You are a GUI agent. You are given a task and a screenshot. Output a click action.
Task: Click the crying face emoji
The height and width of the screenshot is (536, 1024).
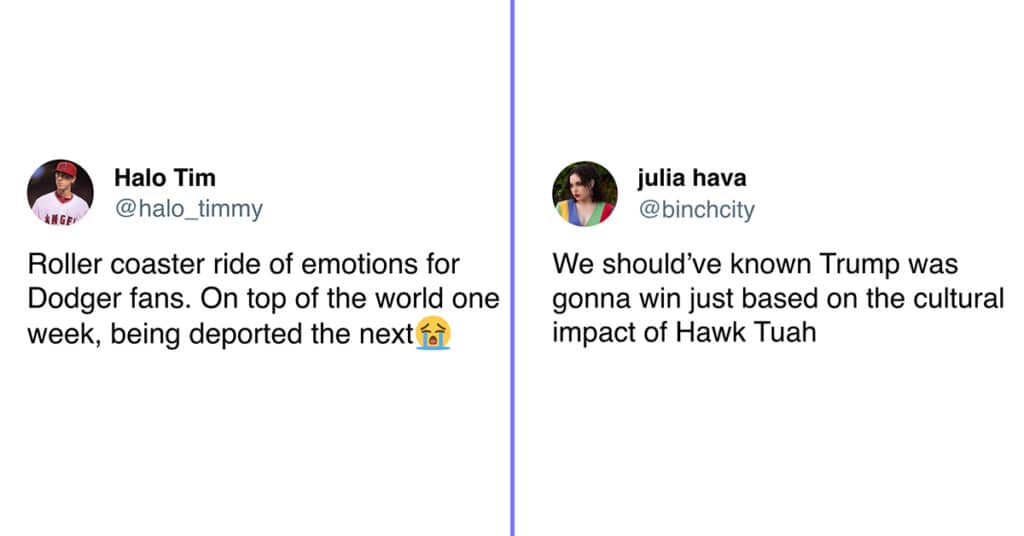(x=434, y=334)
